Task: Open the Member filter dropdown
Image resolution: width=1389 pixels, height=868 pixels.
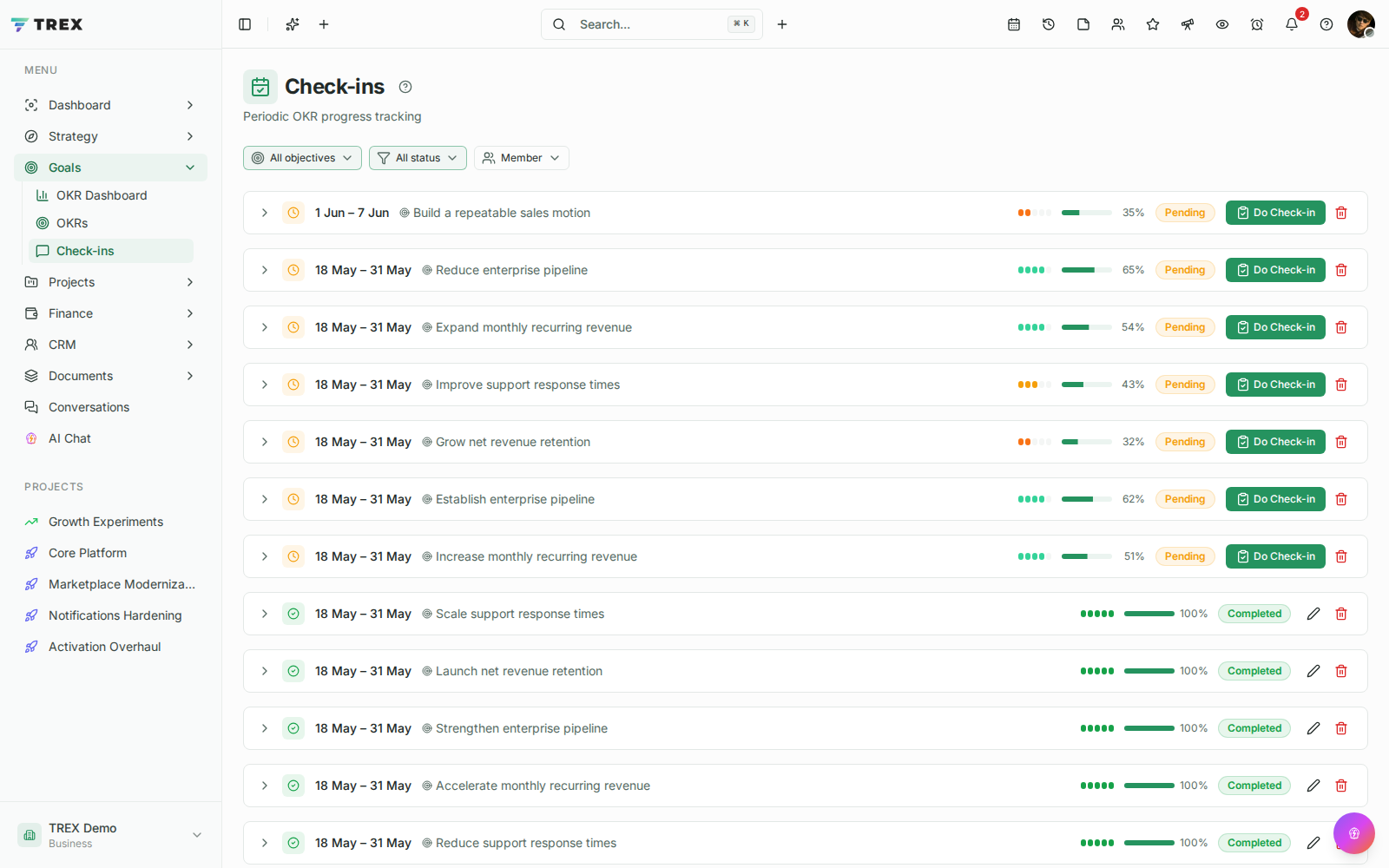Action: coord(522,158)
